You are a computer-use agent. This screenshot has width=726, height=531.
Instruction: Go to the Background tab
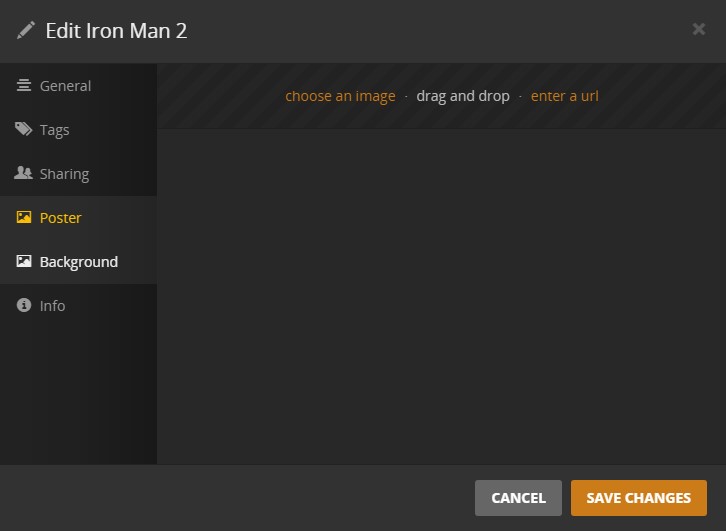[78, 262]
